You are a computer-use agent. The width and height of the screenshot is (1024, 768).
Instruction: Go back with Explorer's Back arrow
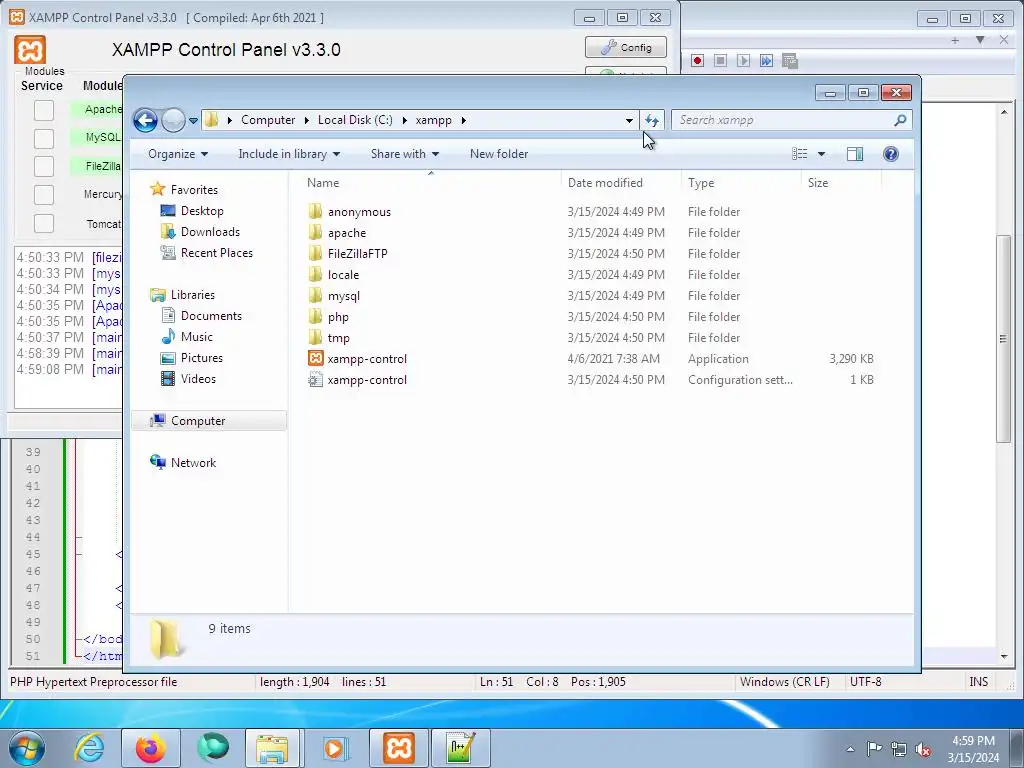click(x=146, y=120)
